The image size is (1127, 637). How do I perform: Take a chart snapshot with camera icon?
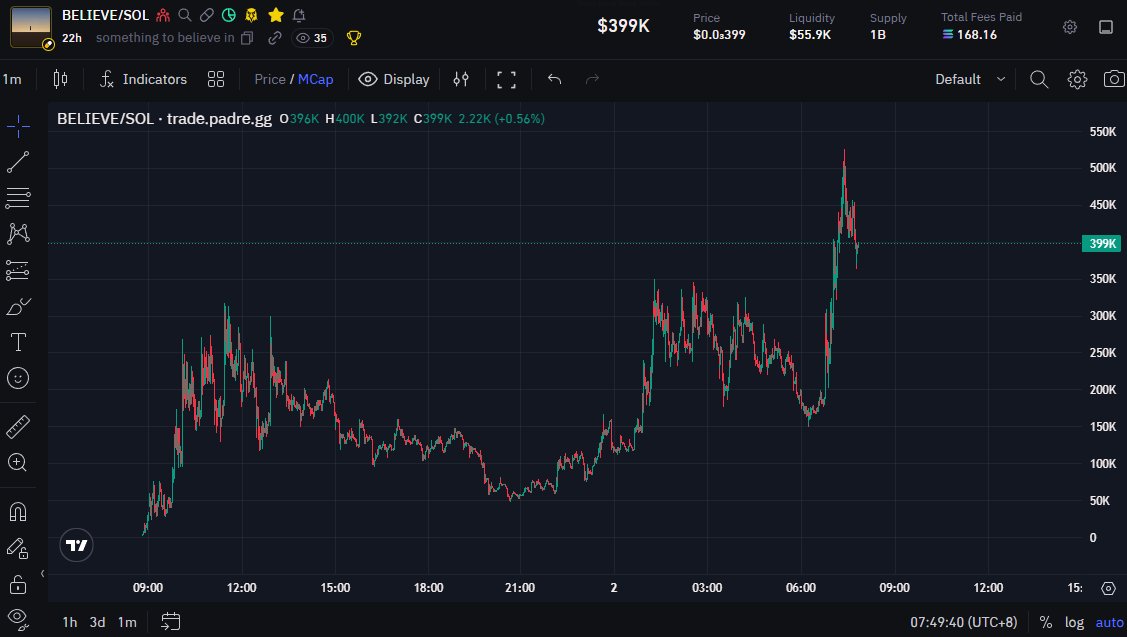(x=1114, y=79)
